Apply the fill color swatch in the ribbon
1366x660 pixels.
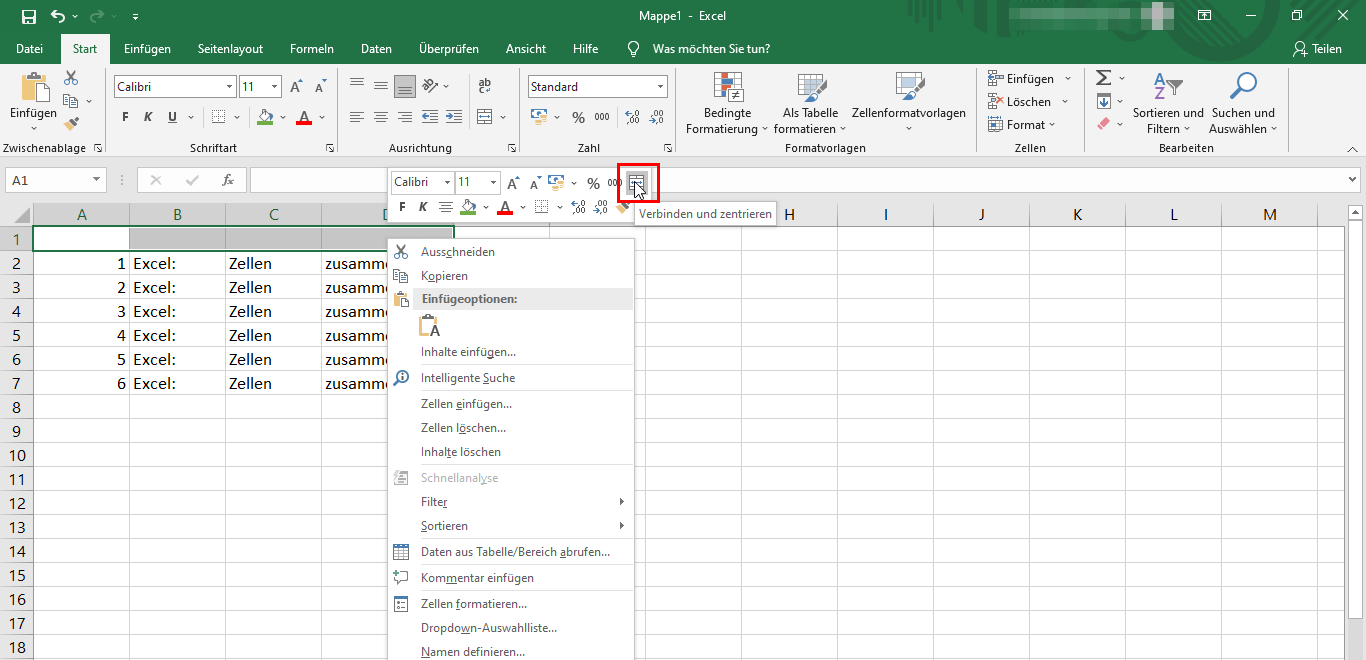(x=264, y=117)
